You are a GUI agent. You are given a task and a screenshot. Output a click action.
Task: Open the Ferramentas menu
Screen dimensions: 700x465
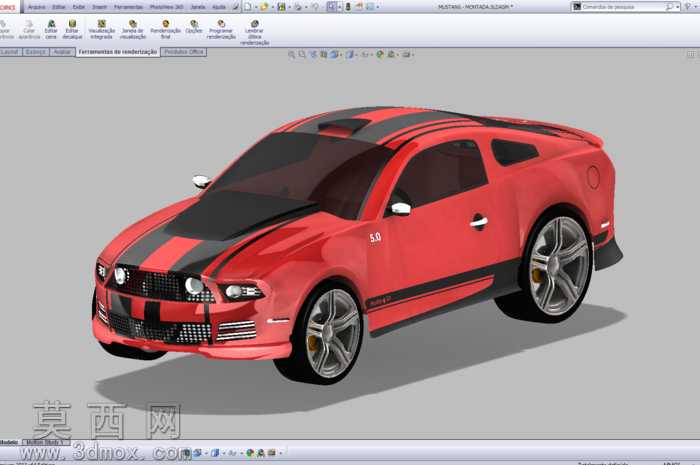coord(129,7)
